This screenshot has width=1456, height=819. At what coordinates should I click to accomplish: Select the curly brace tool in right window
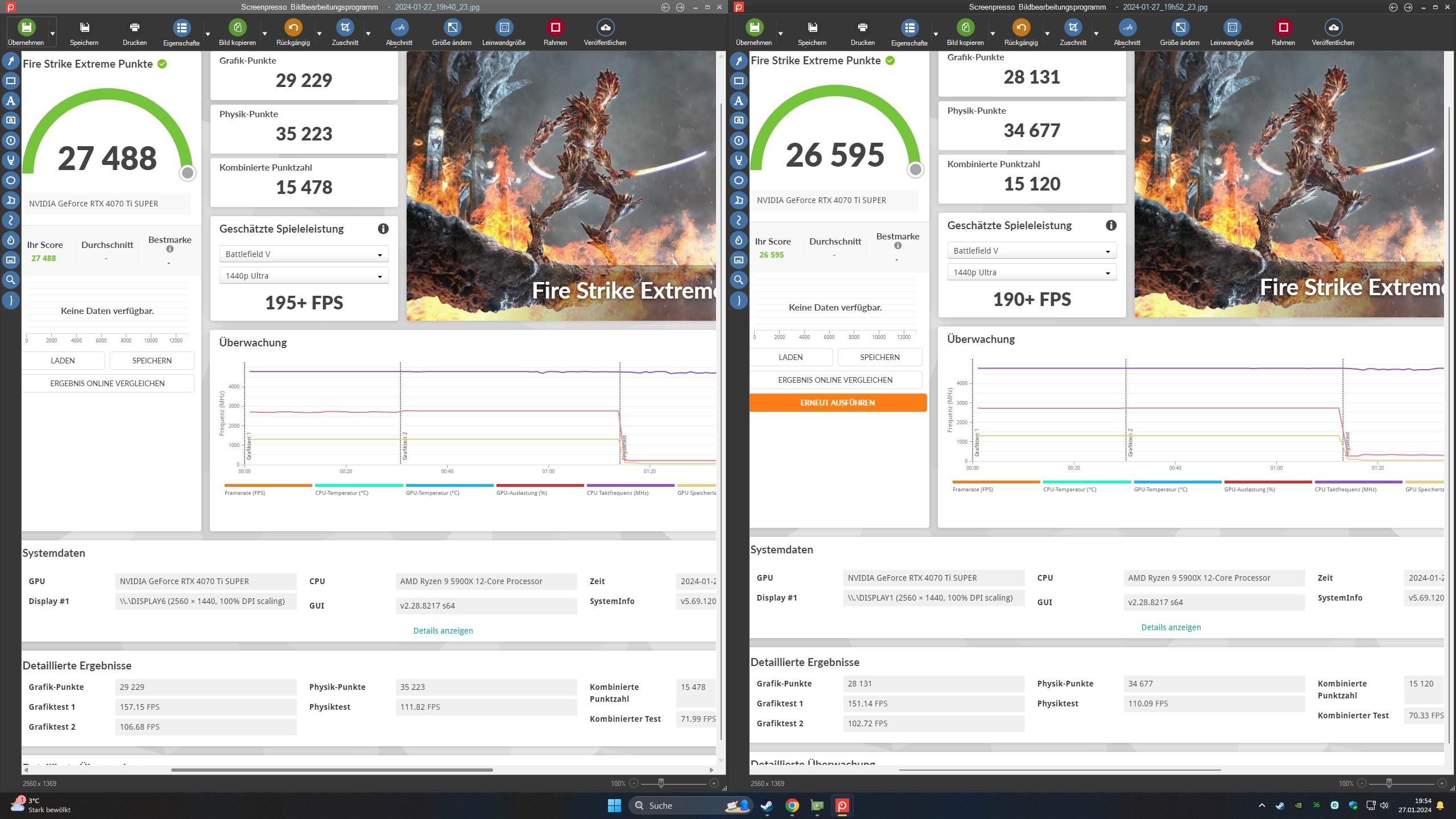(x=739, y=300)
